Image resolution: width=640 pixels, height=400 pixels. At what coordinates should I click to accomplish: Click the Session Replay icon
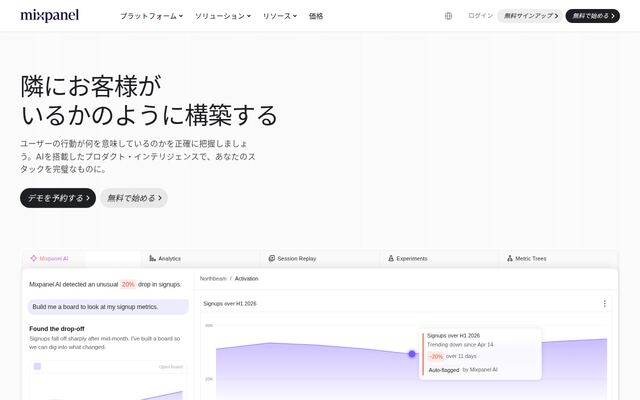click(x=271, y=258)
